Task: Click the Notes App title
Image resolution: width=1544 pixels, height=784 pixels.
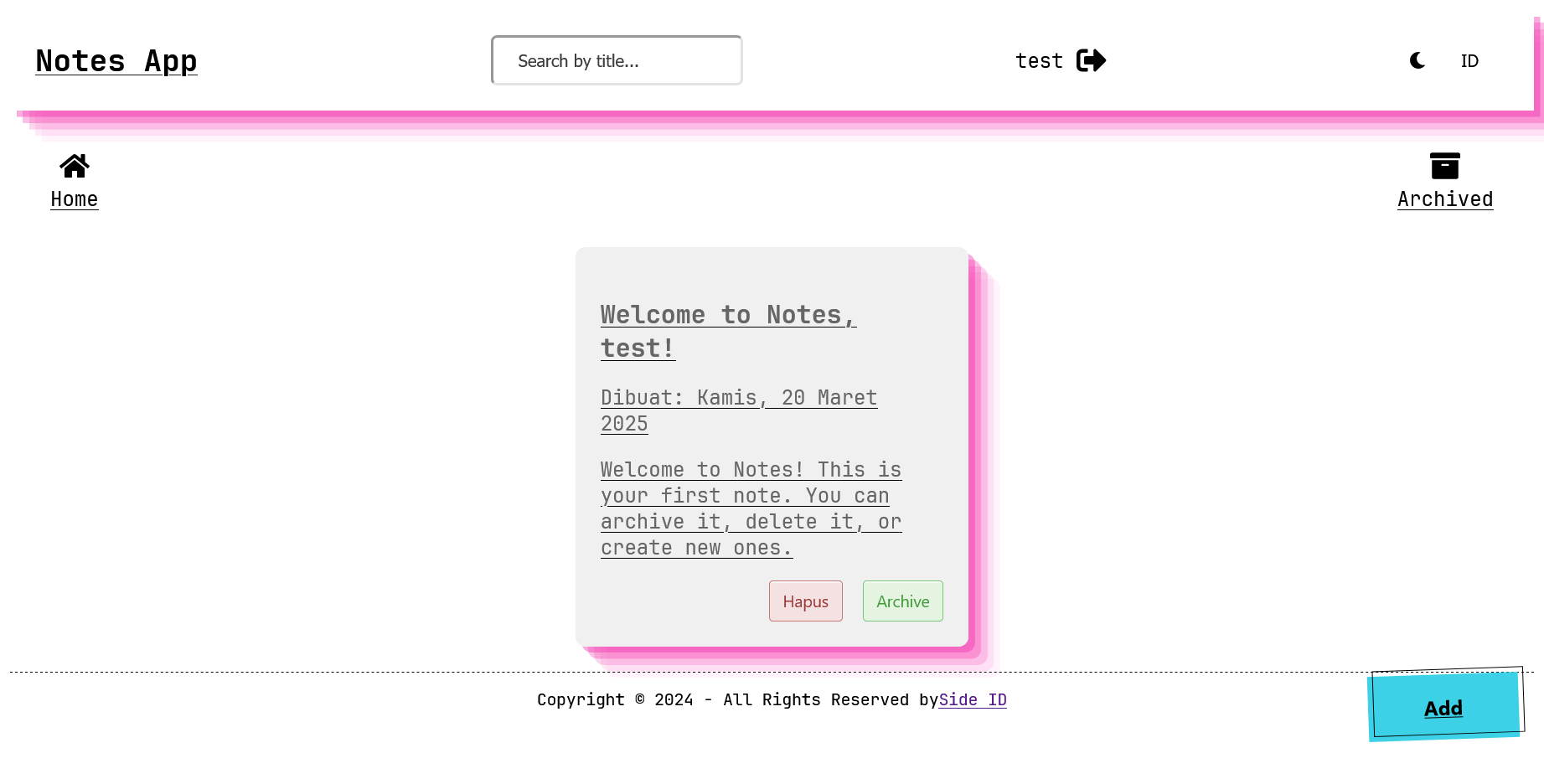Action: pos(116,61)
